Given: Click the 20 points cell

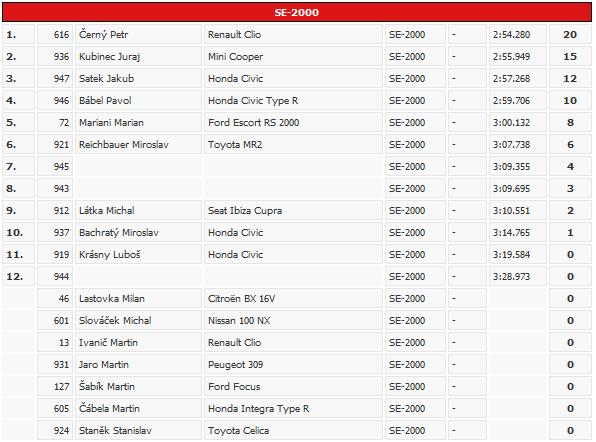Looking at the screenshot, I should (x=570, y=35).
